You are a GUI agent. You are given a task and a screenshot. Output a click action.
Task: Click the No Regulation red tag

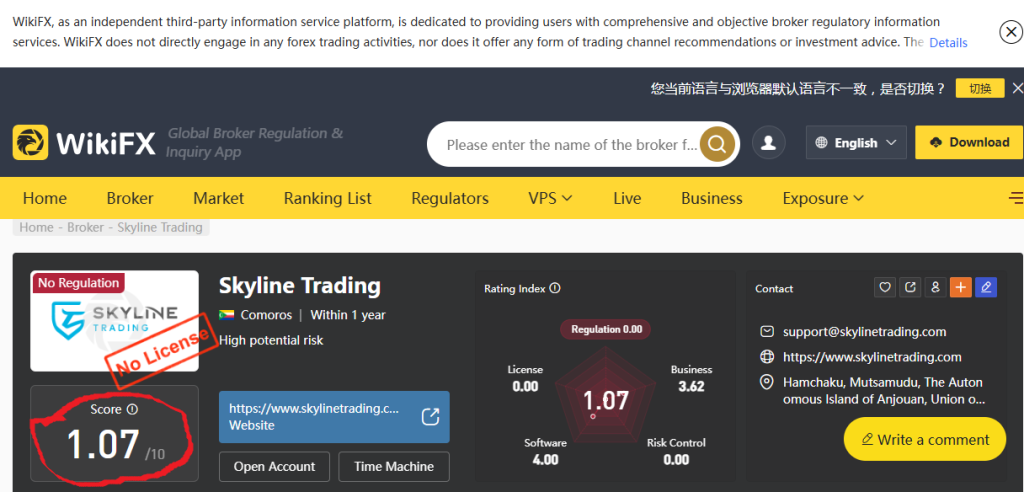tap(78, 283)
